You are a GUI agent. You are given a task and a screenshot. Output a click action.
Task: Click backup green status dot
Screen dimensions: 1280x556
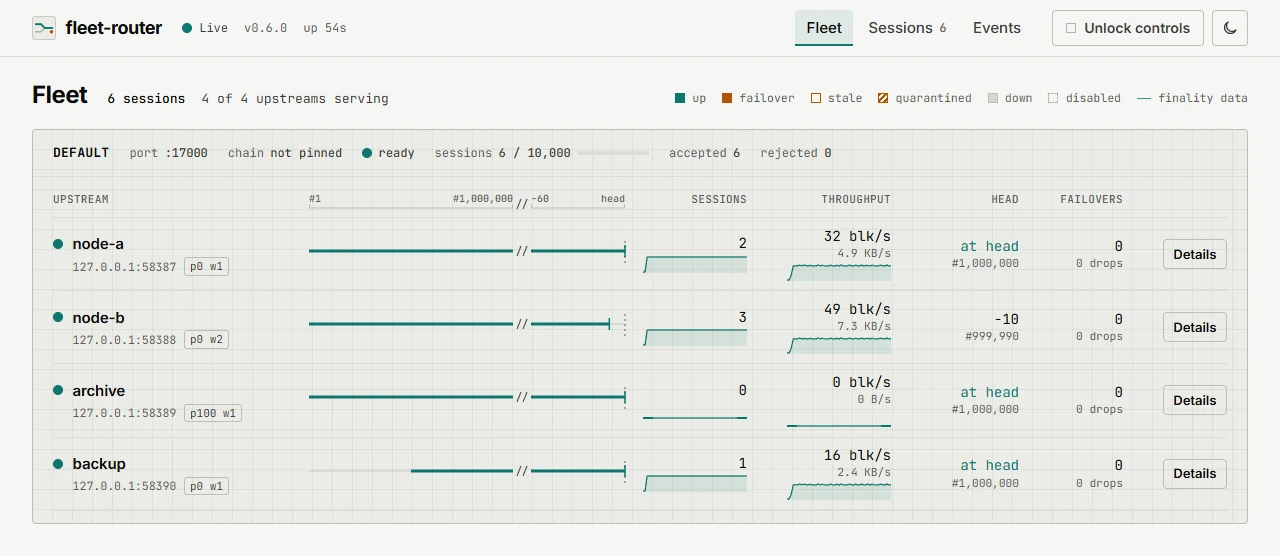pos(58,463)
